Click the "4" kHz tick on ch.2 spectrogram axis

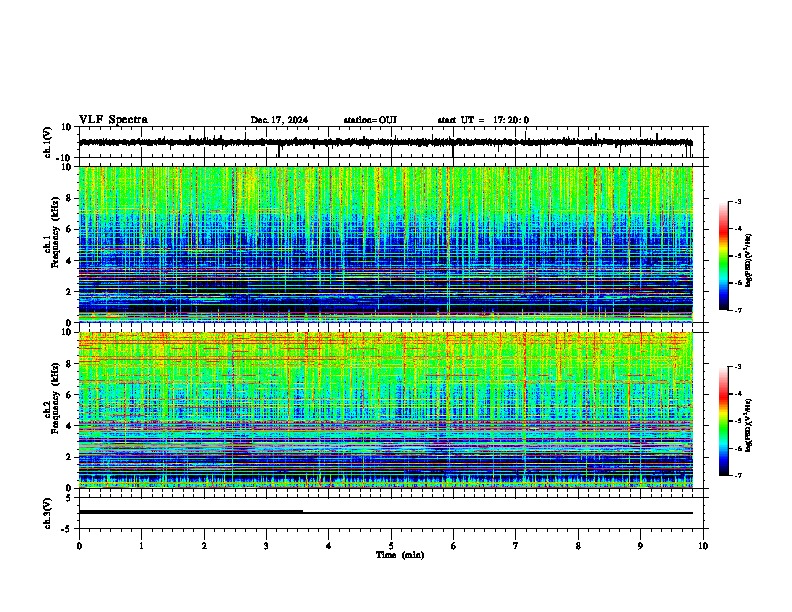click(x=70, y=426)
